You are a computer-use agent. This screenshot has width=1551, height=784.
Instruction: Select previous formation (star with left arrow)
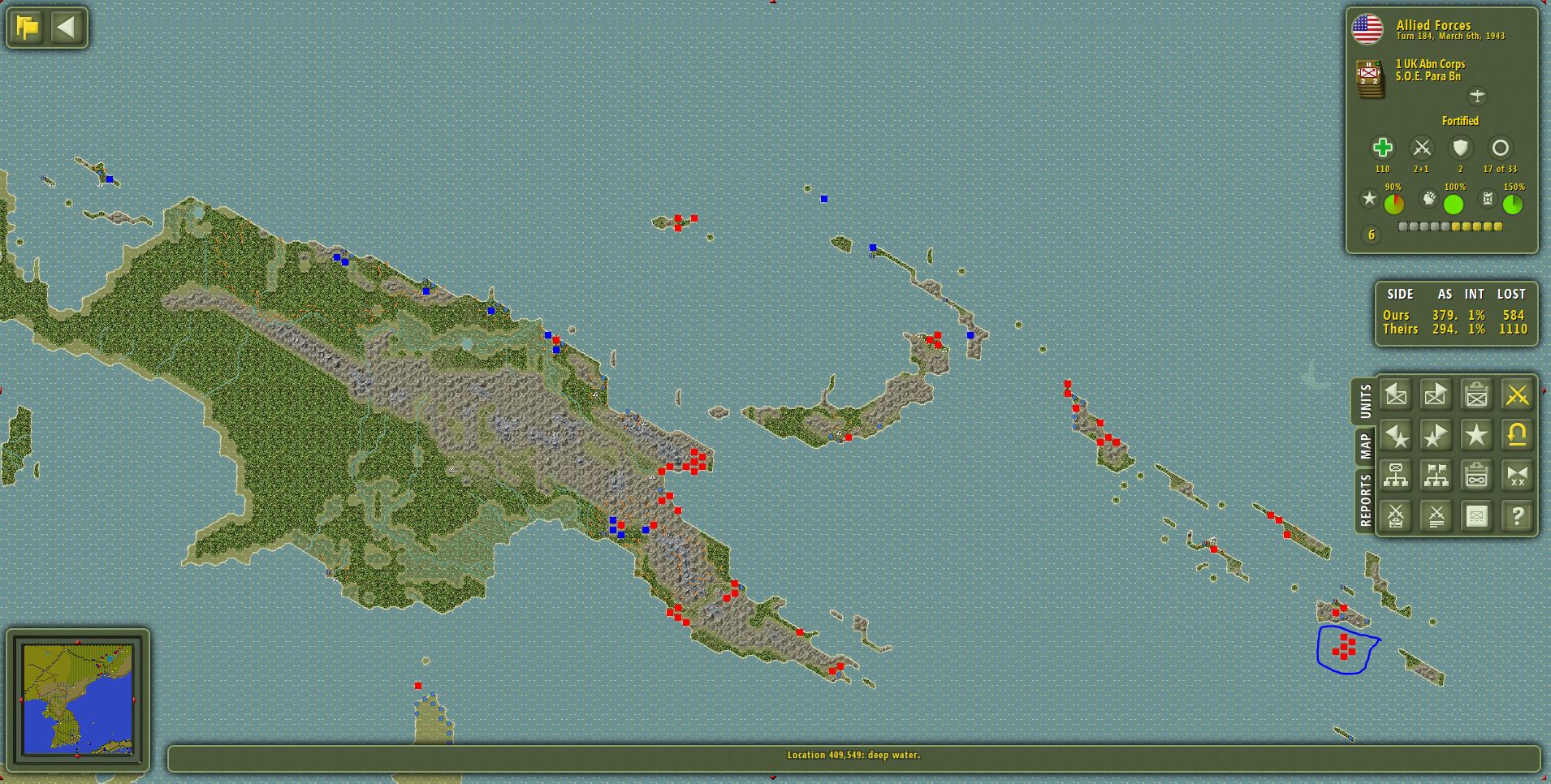[1396, 435]
